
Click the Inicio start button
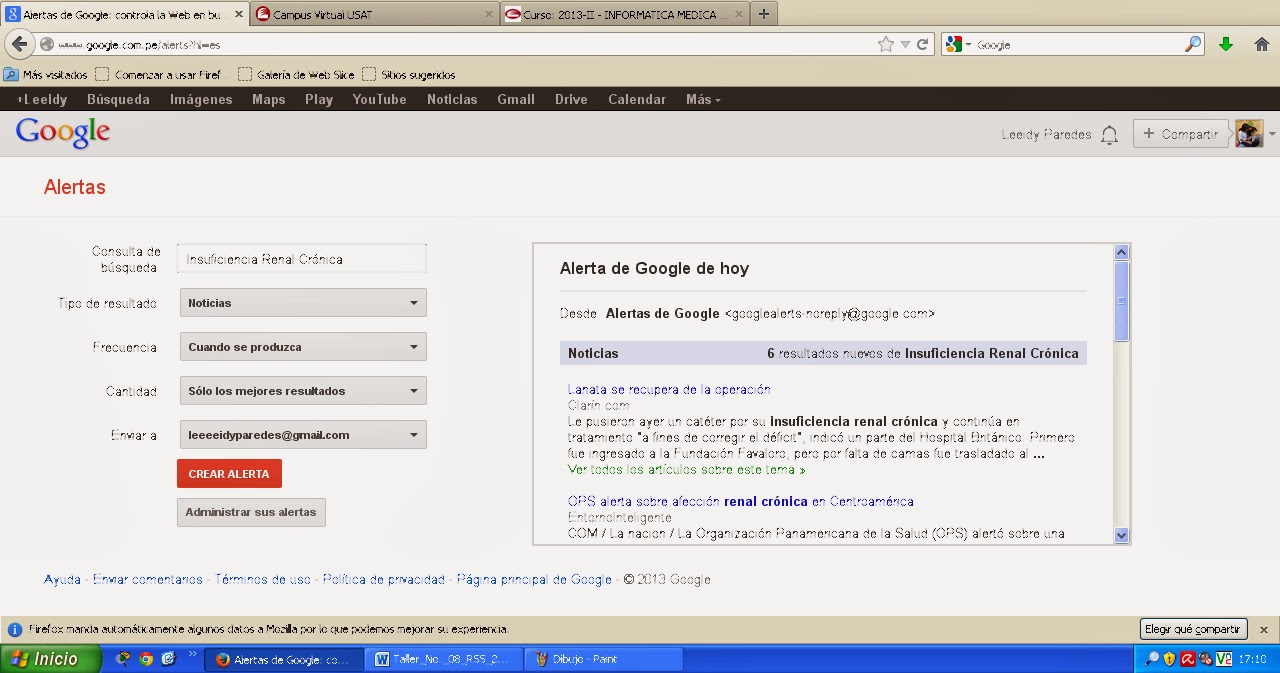[51, 659]
